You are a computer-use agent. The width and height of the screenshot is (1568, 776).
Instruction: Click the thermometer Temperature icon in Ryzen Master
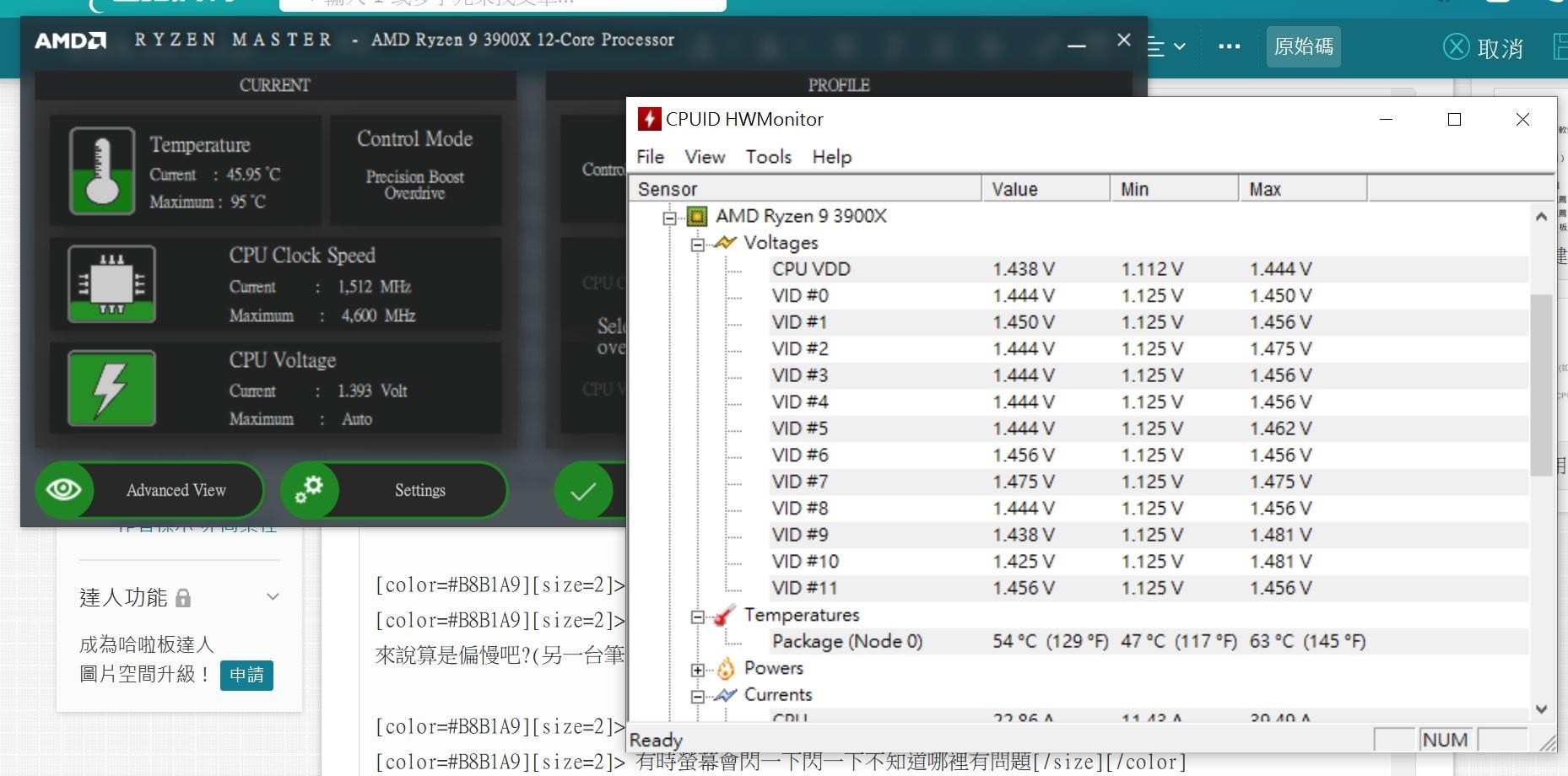102,170
